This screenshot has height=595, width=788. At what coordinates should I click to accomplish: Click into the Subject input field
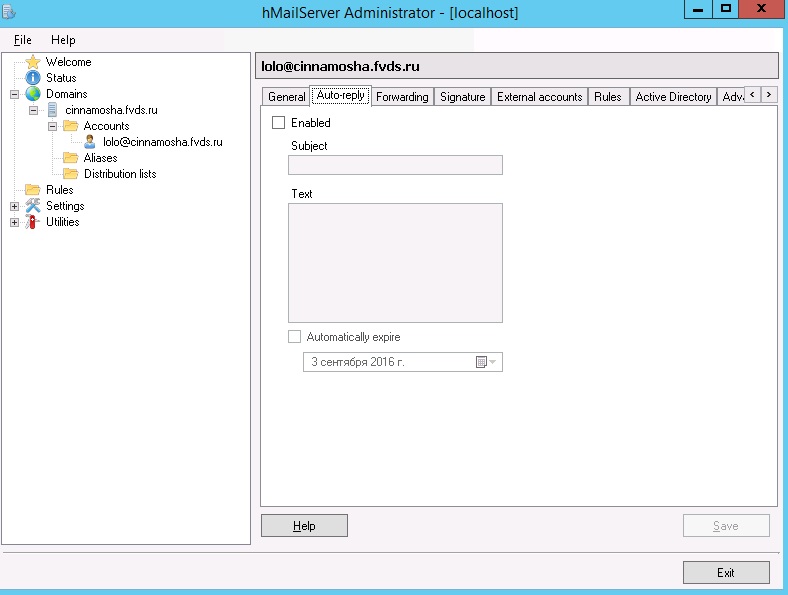pos(395,165)
